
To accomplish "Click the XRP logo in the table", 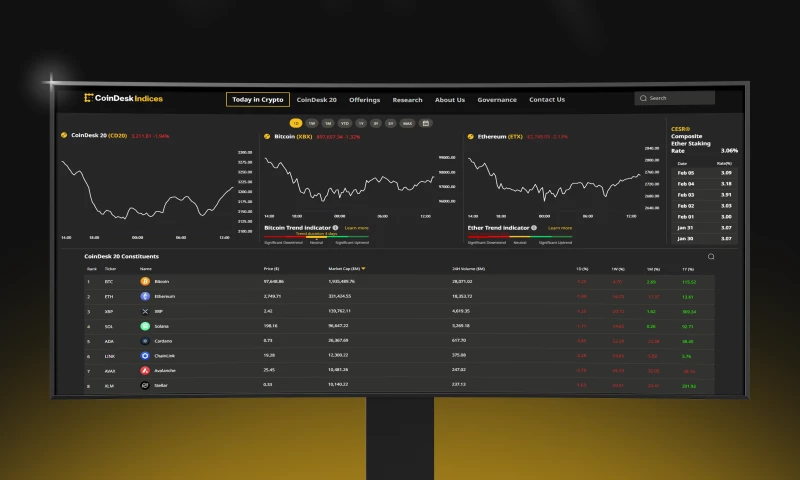I will (145, 311).
